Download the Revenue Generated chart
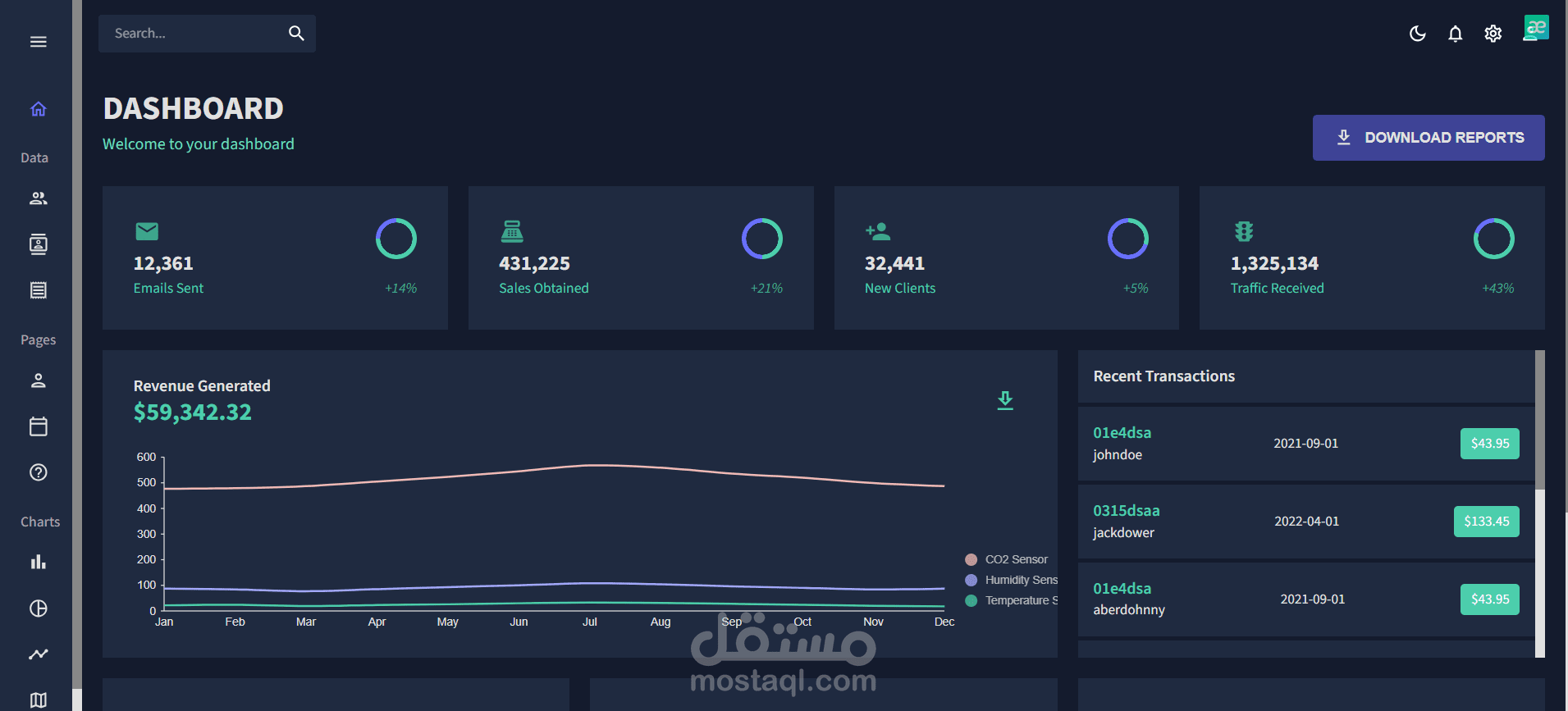The image size is (1568, 711). 1005,400
